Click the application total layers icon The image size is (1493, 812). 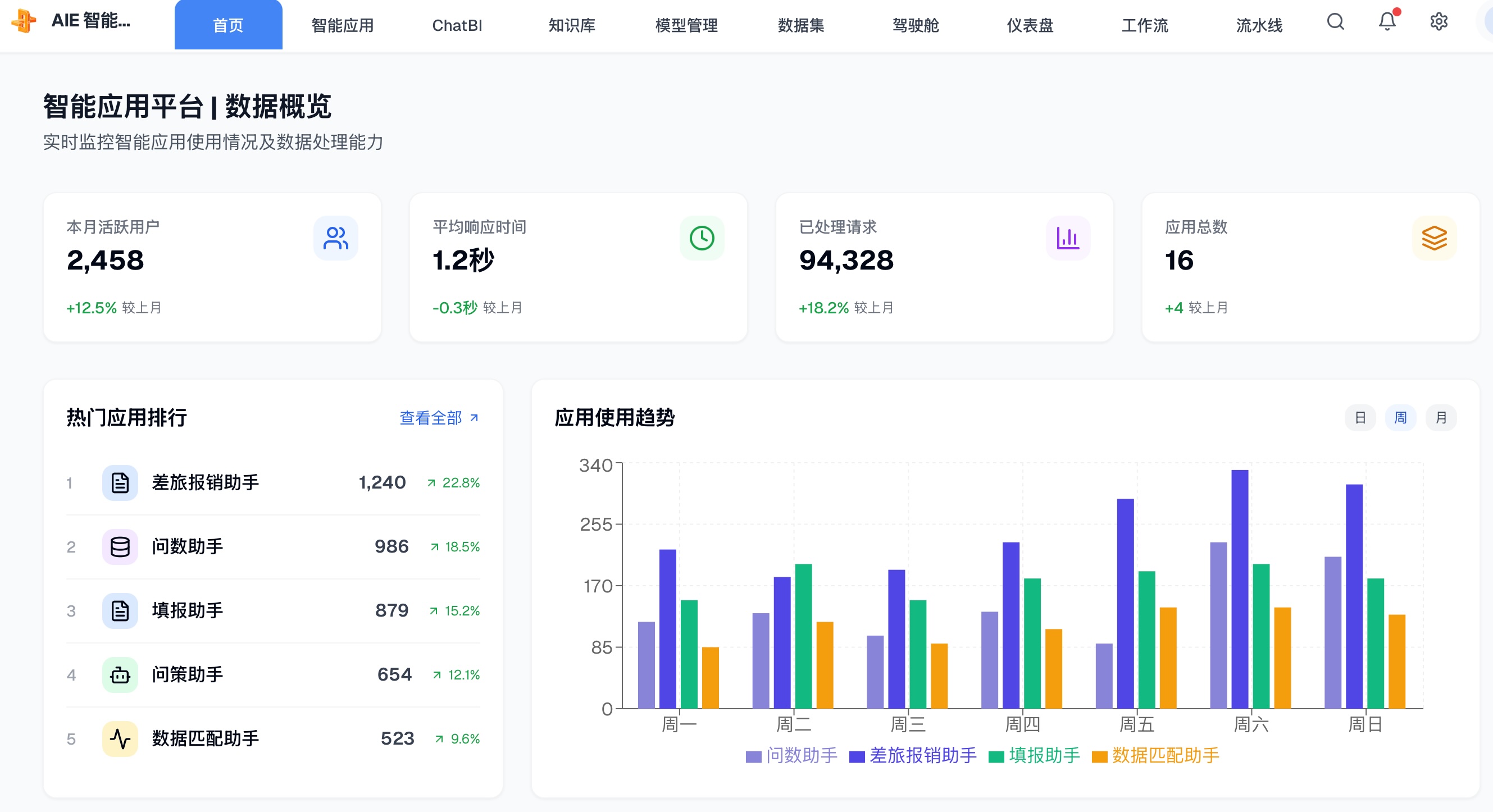pyautogui.click(x=1435, y=238)
